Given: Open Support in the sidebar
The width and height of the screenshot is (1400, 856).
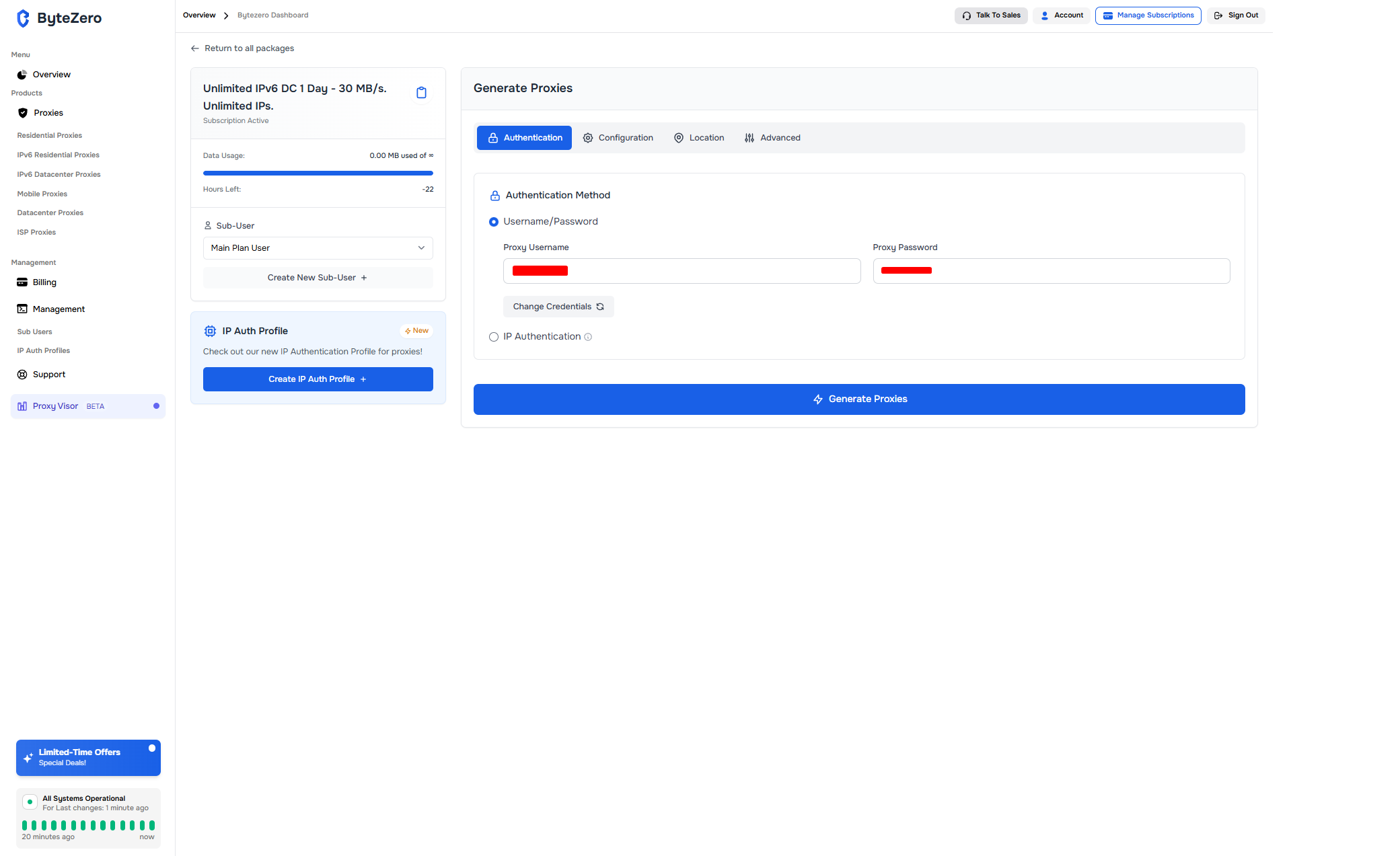Looking at the screenshot, I should tap(41, 375).
